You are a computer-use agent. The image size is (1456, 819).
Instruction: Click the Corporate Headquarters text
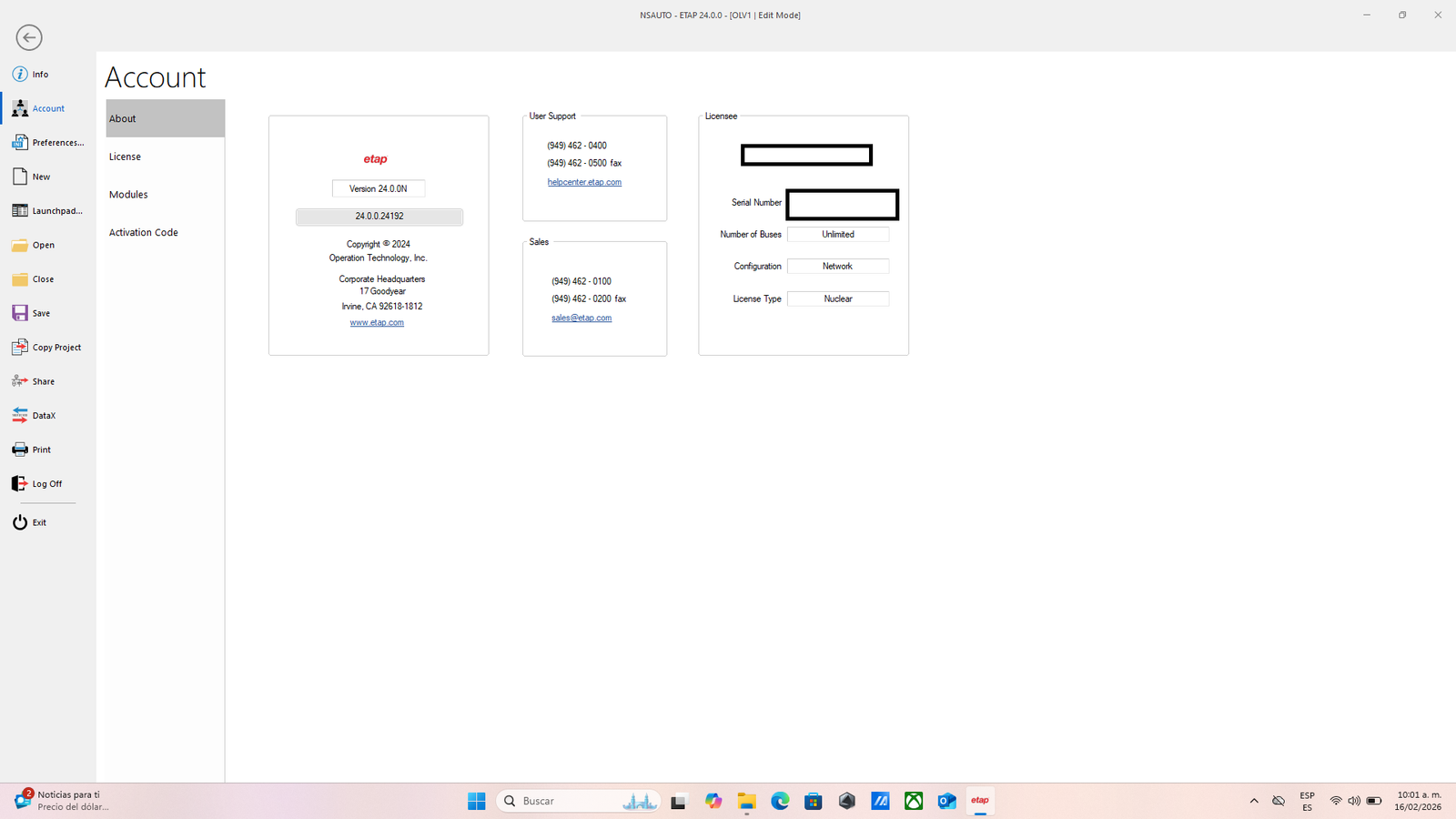pyautogui.click(x=382, y=279)
